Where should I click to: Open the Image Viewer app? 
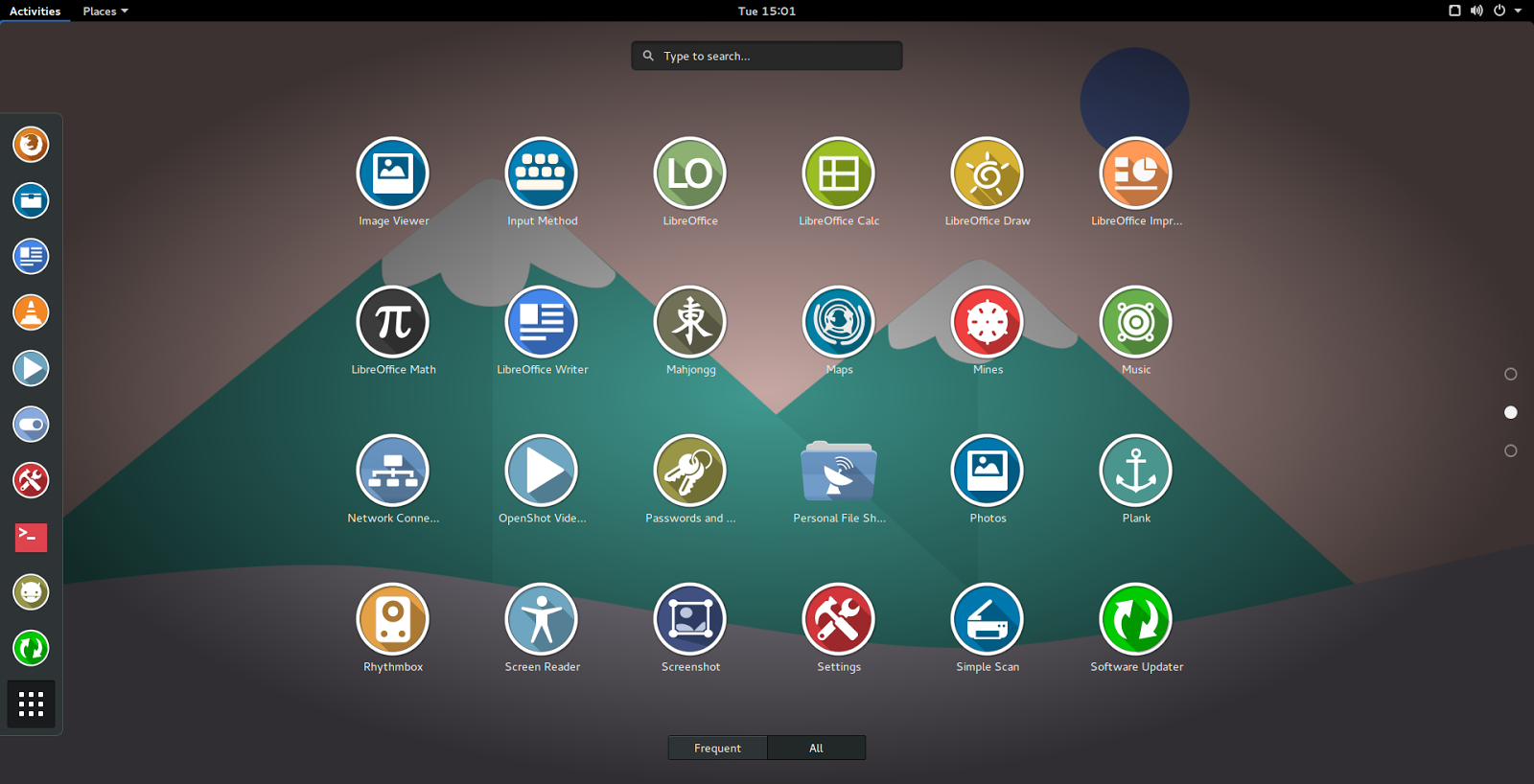(393, 173)
